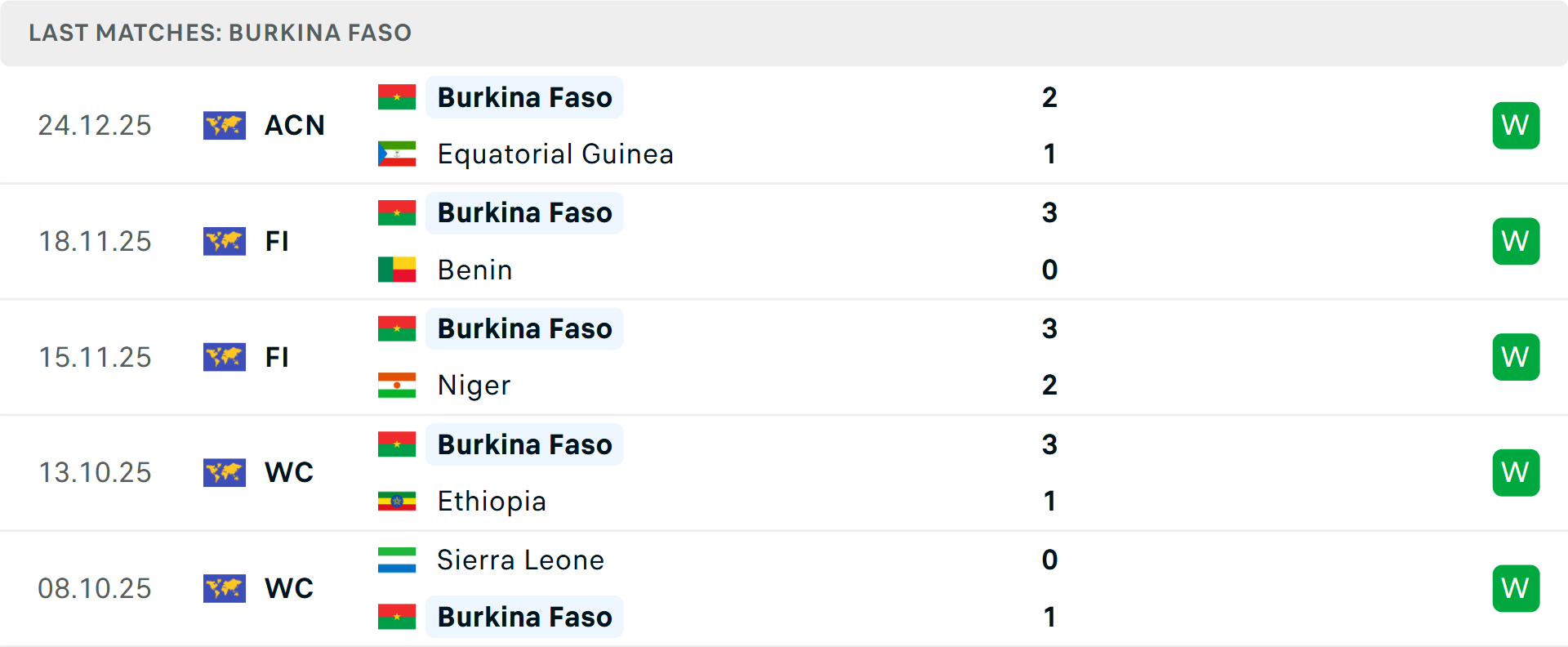Click the W badge for the Ethiopia match
The height and width of the screenshot is (647, 1568).
click(x=1516, y=472)
